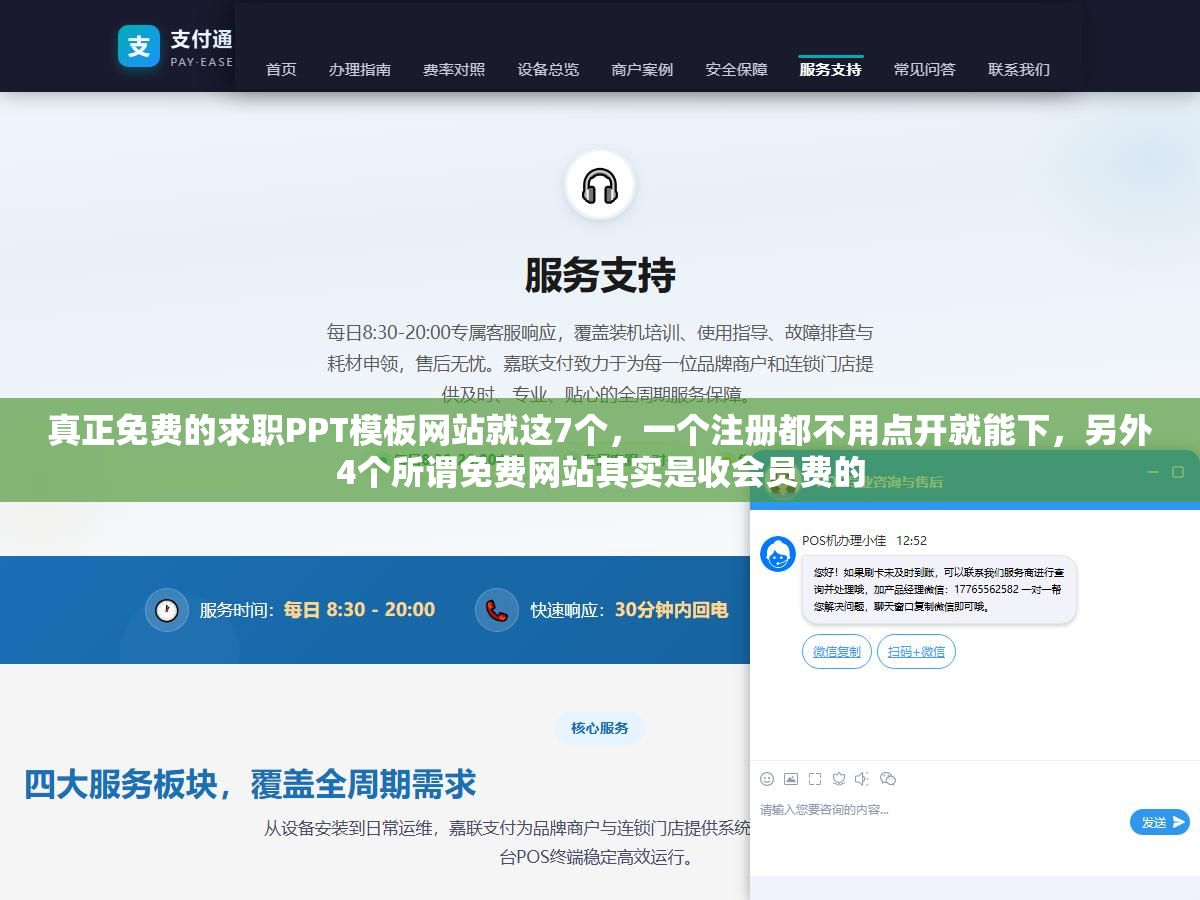Open 常见问答 navigation item
1200x900 pixels.
point(925,69)
